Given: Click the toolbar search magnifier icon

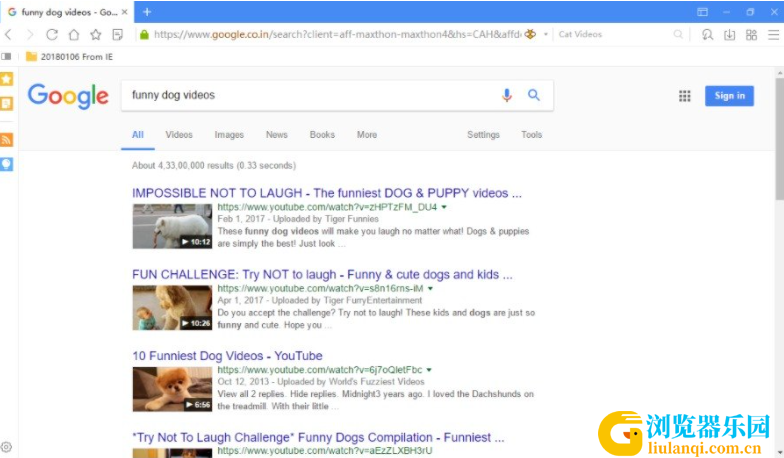Looking at the screenshot, I should click(x=678, y=34).
